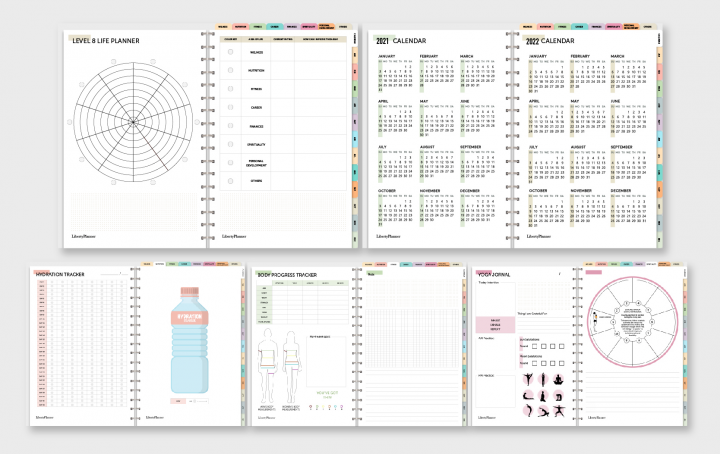
Task: Tick the circle checkbox in the Fitness row
Action: pyautogui.click(x=231, y=89)
